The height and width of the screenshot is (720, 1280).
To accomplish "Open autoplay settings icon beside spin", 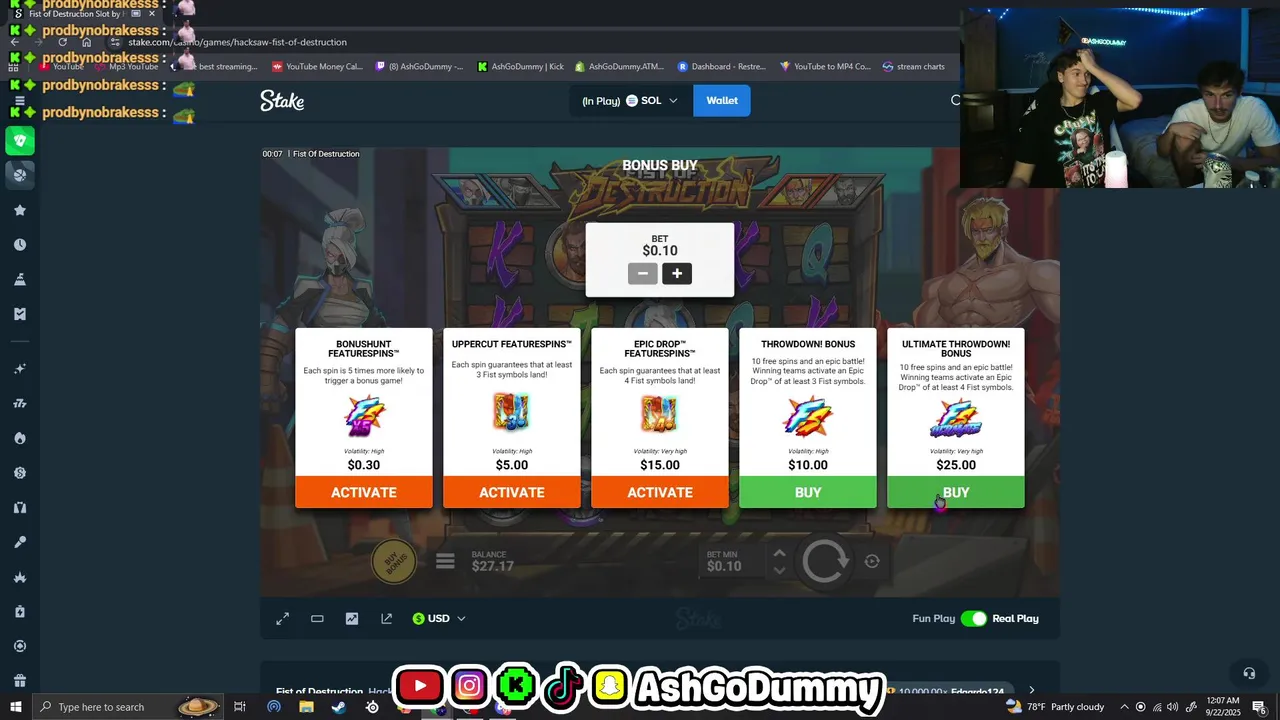I will tap(872, 561).
